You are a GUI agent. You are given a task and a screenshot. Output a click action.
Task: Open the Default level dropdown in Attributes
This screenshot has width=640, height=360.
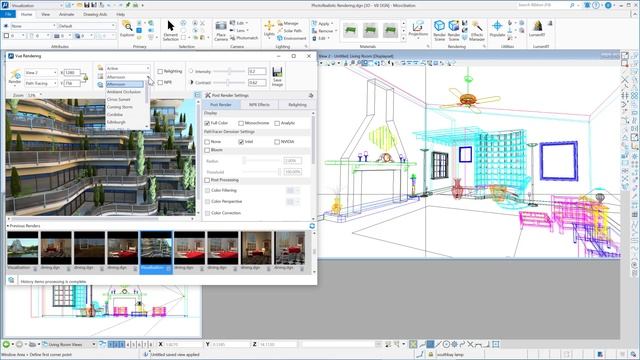pos(87,26)
